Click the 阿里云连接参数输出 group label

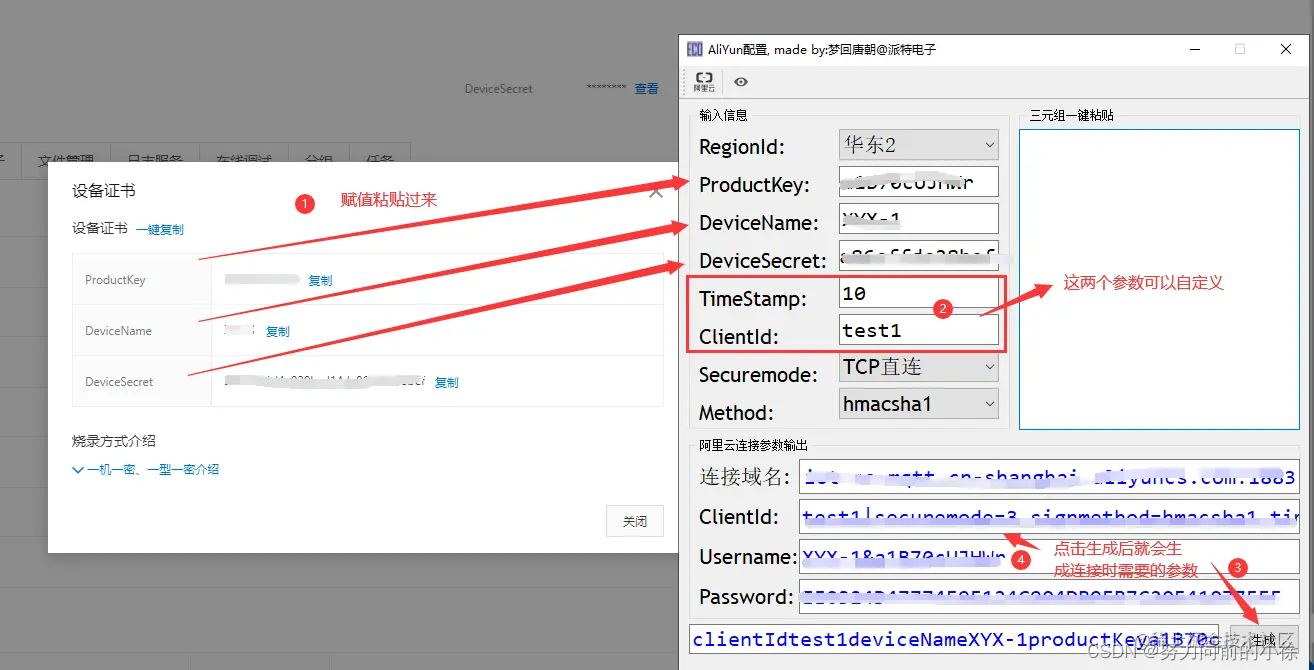[754, 445]
